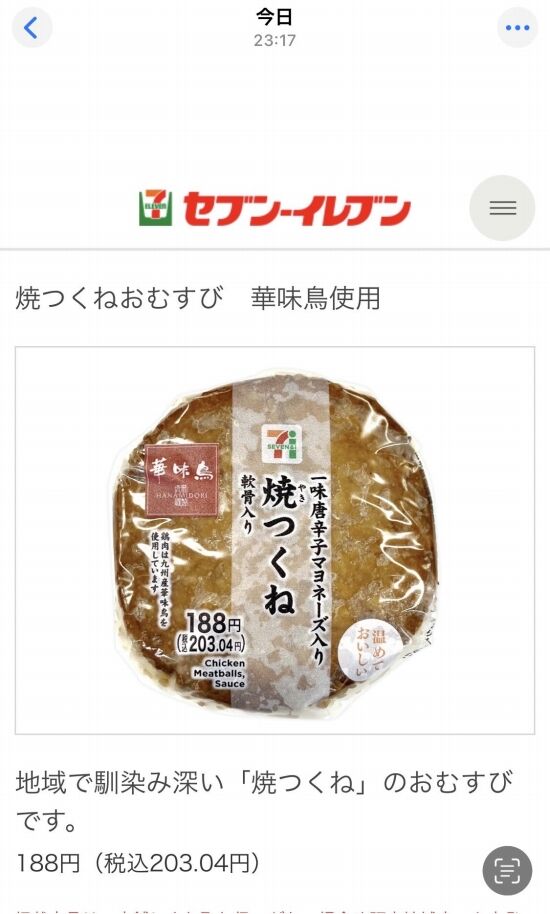Tap the 7&i logo on the package
This screenshot has height=914, width=550.
tap(281, 444)
